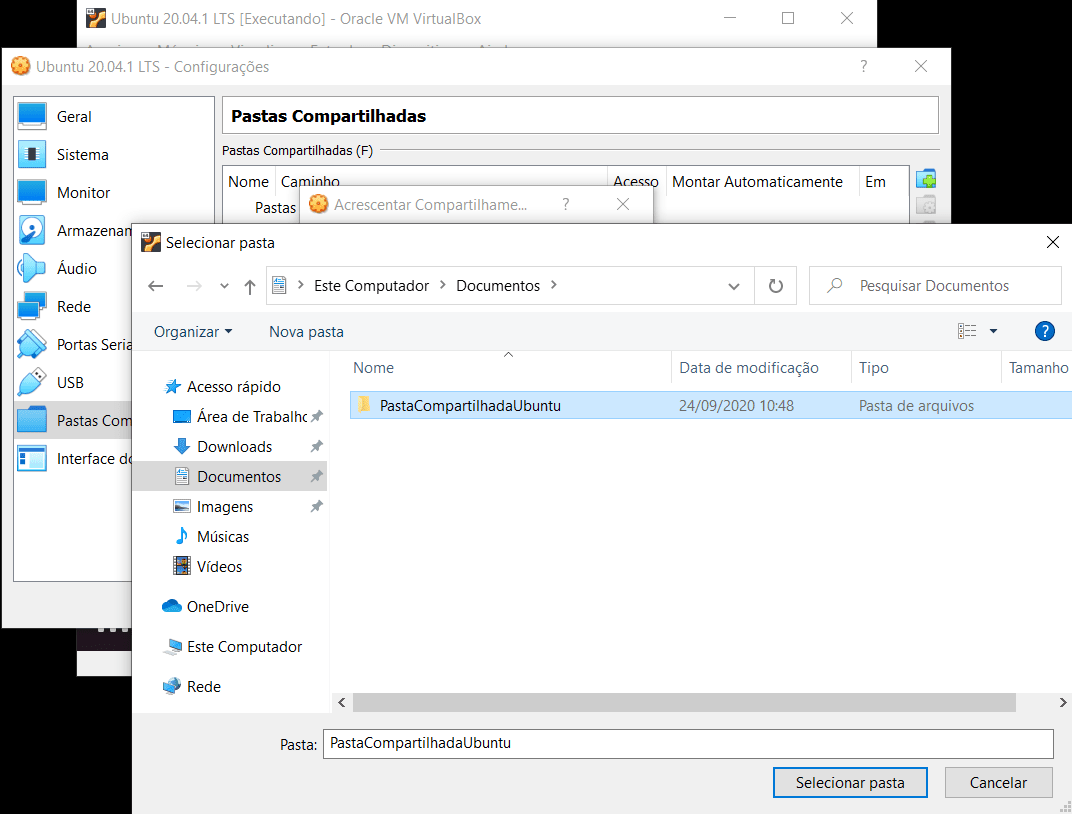Select PastaCompartilhadaUbuntu folder row
The height and width of the screenshot is (814, 1072).
711,405
